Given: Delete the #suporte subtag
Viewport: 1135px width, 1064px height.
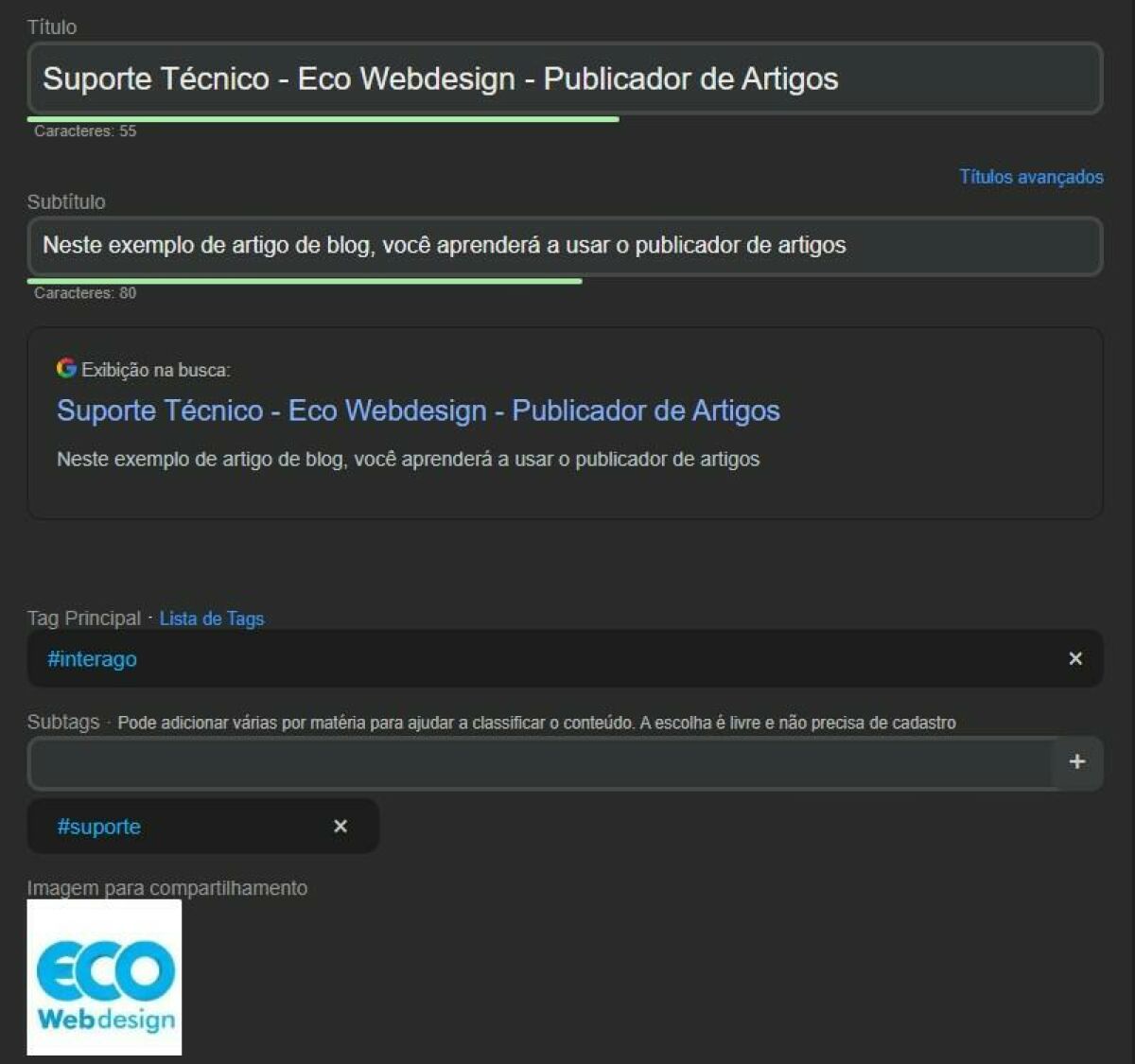Looking at the screenshot, I should pyautogui.click(x=340, y=826).
